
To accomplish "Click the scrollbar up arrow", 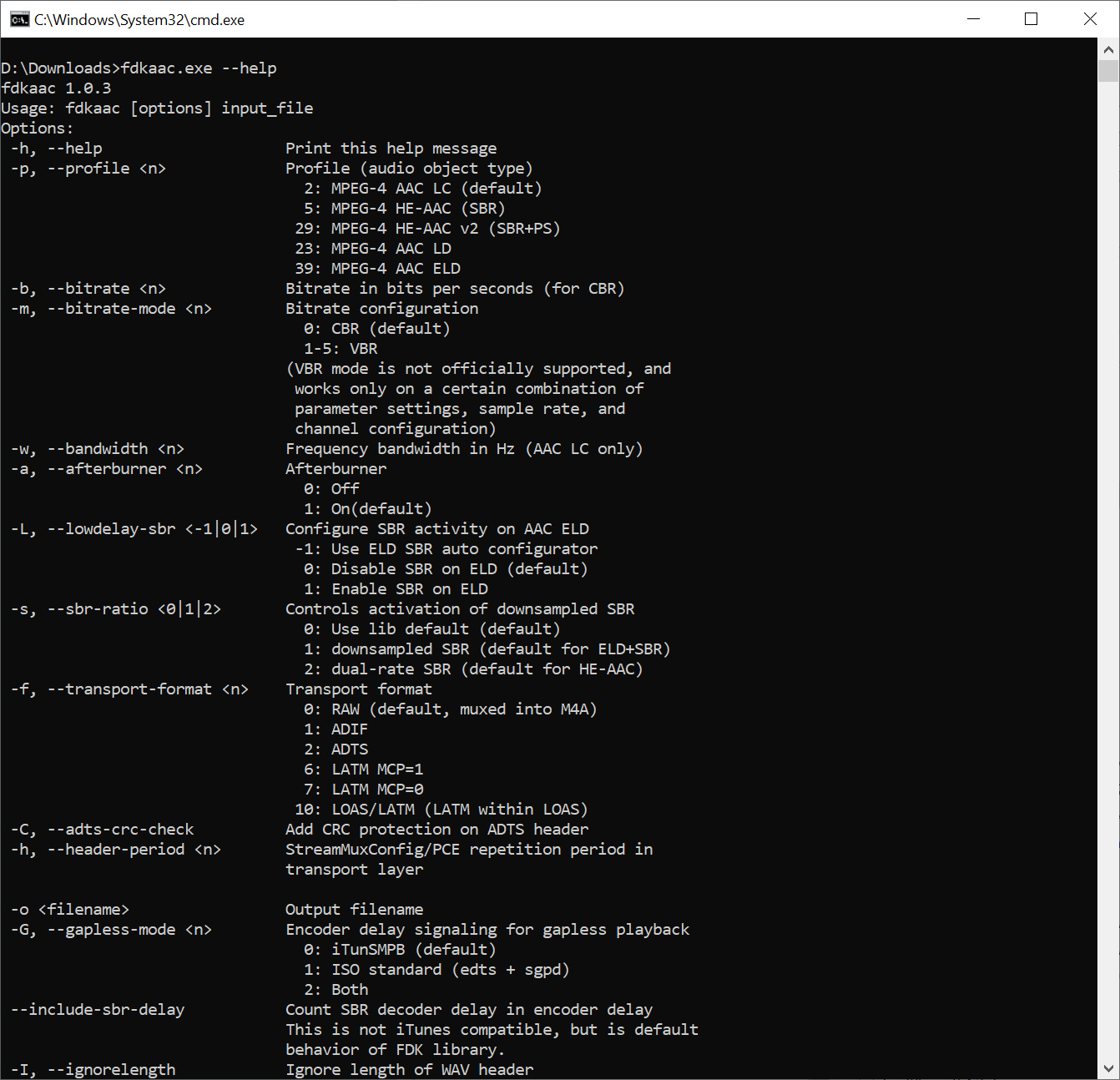I will point(1108,49).
